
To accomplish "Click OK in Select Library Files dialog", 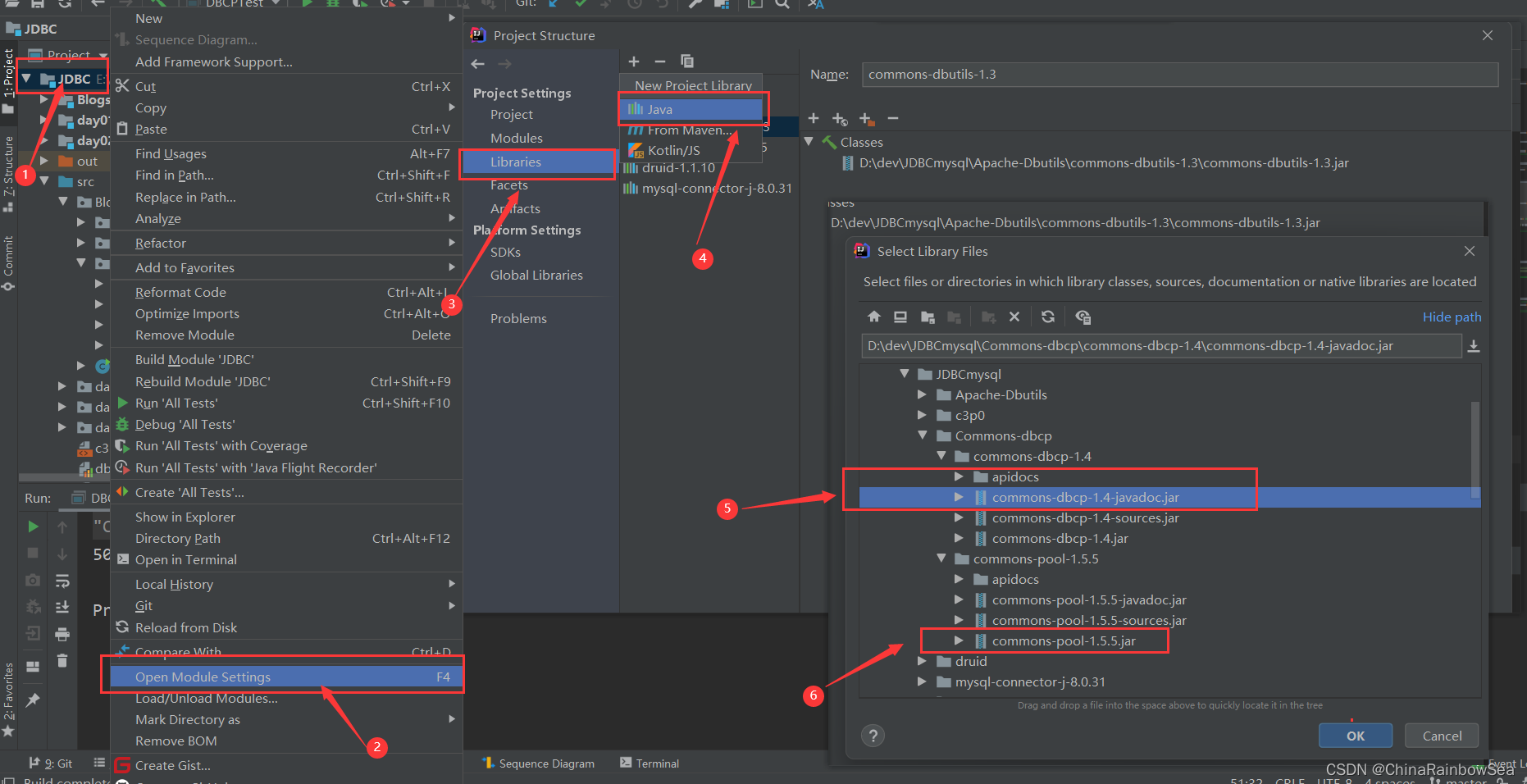I will tap(1356, 736).
